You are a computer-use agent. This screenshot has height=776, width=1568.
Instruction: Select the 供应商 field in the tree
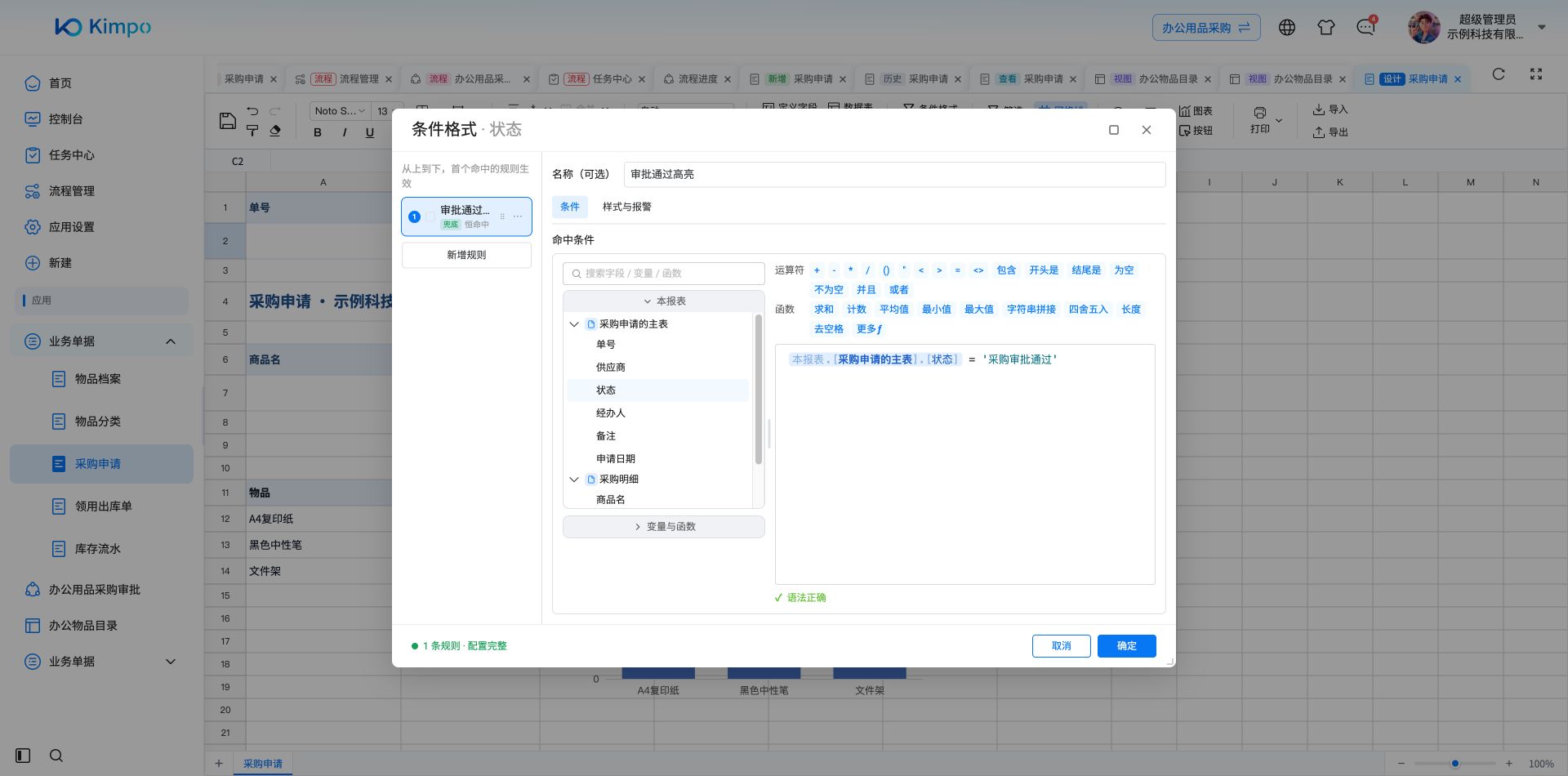coord(611,368)
